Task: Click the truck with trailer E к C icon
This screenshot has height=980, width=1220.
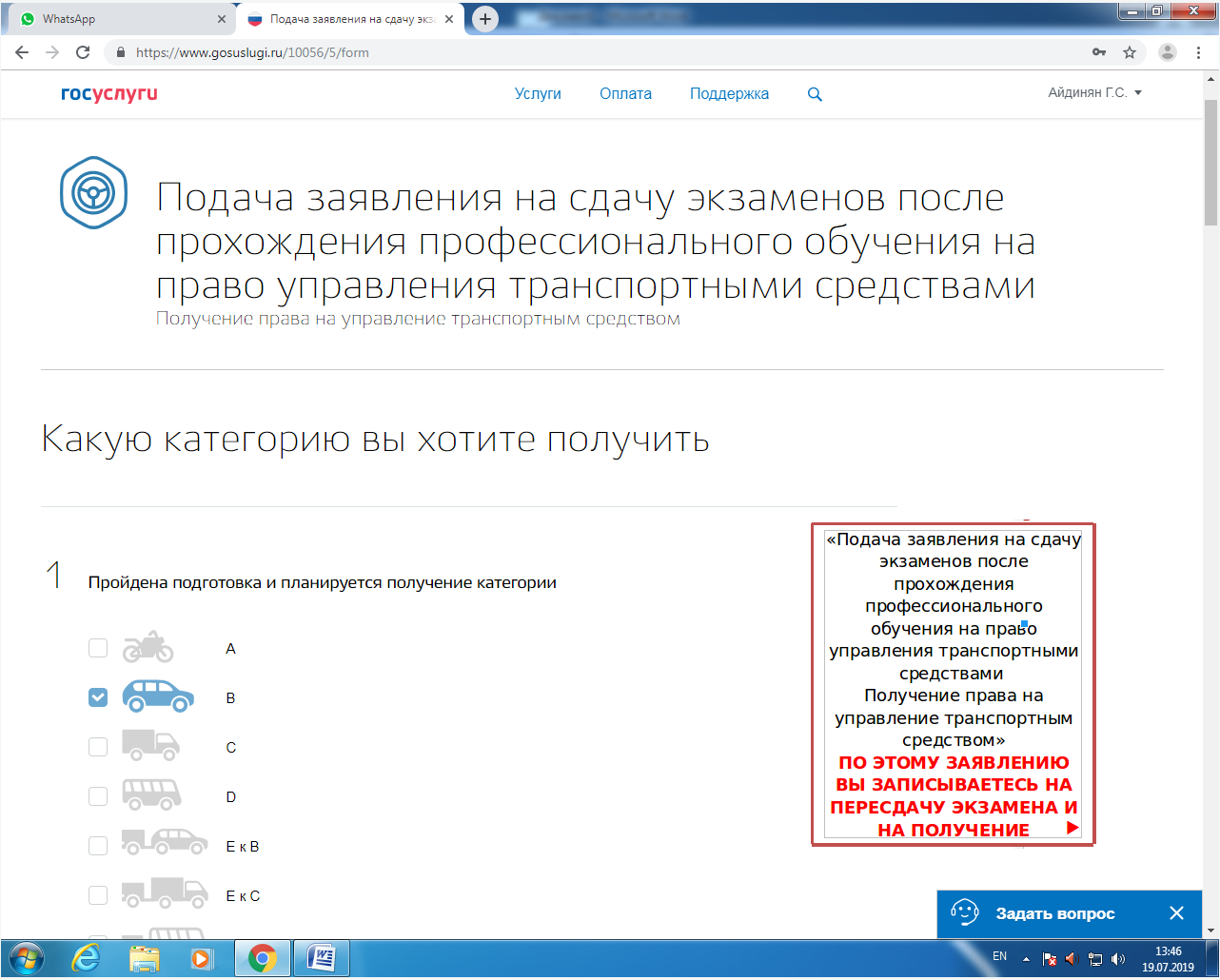Action: [165, 892]
